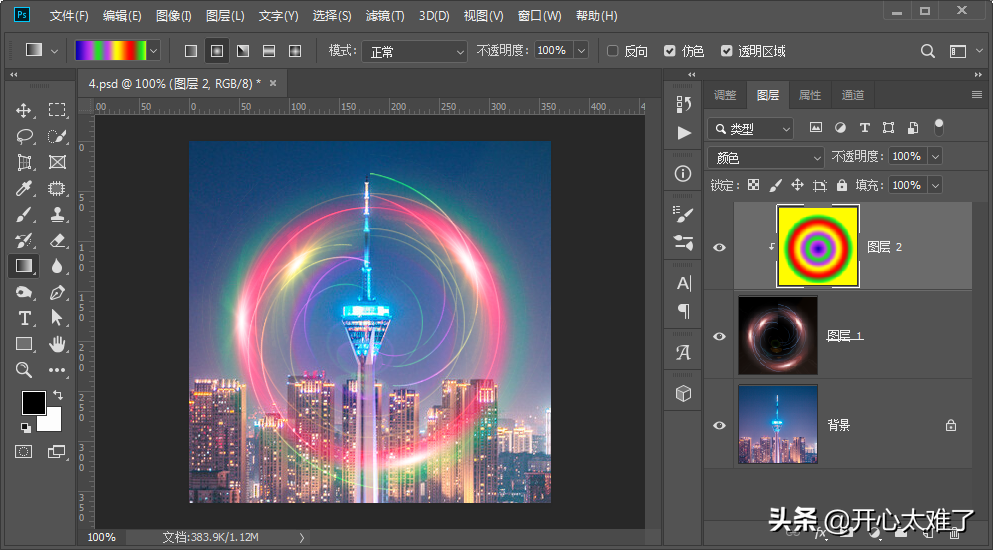Viewport: 993px width, 550px height.
Task: Select the Crop tool
Action: click(24, 162)
